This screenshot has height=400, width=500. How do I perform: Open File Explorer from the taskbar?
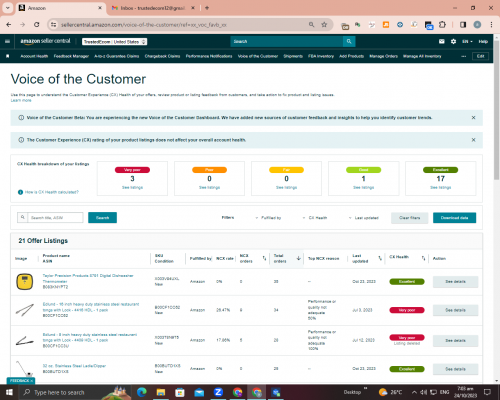(x=161, y=392)
